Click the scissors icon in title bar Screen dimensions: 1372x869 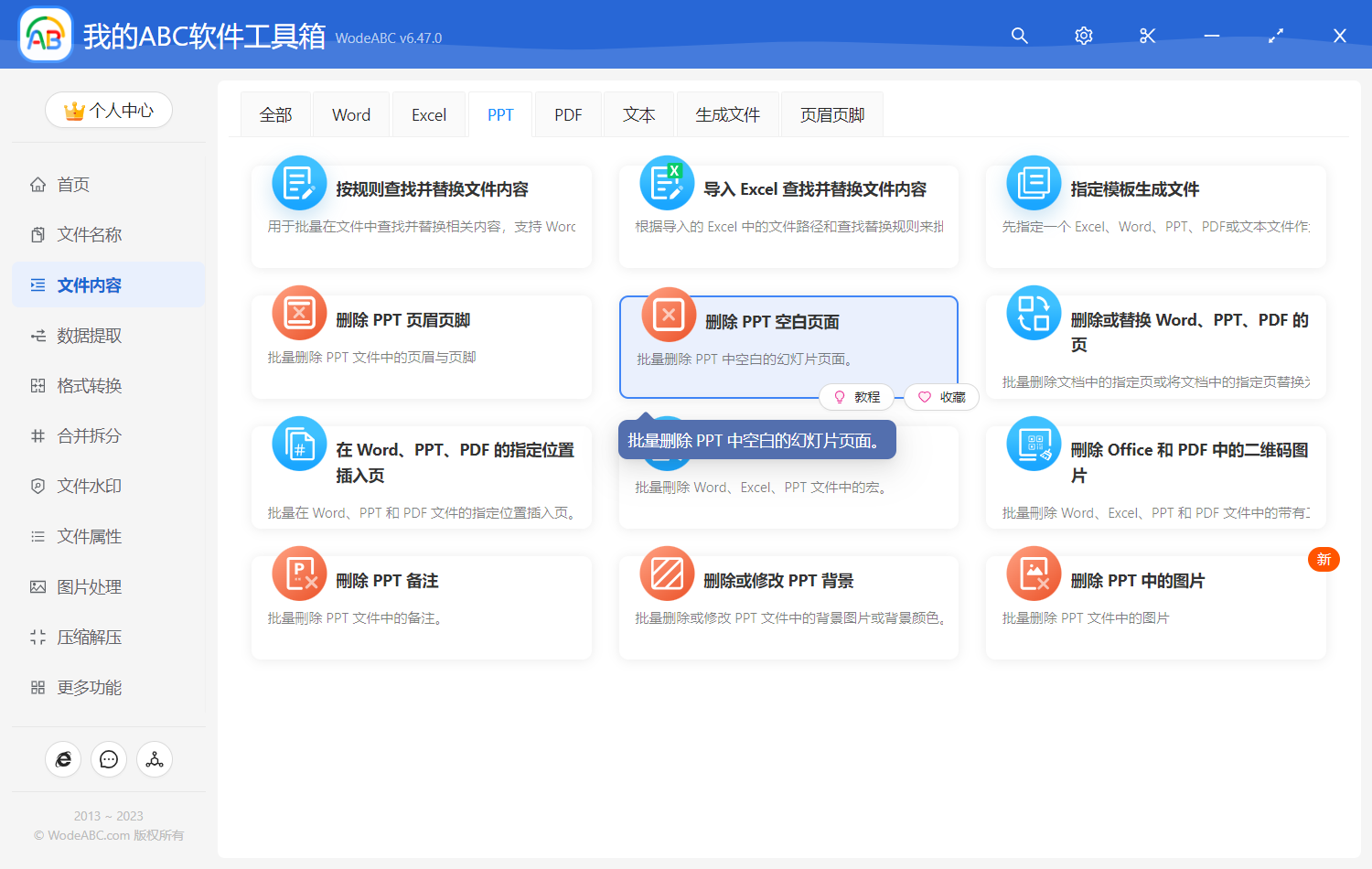point(1148,36)
